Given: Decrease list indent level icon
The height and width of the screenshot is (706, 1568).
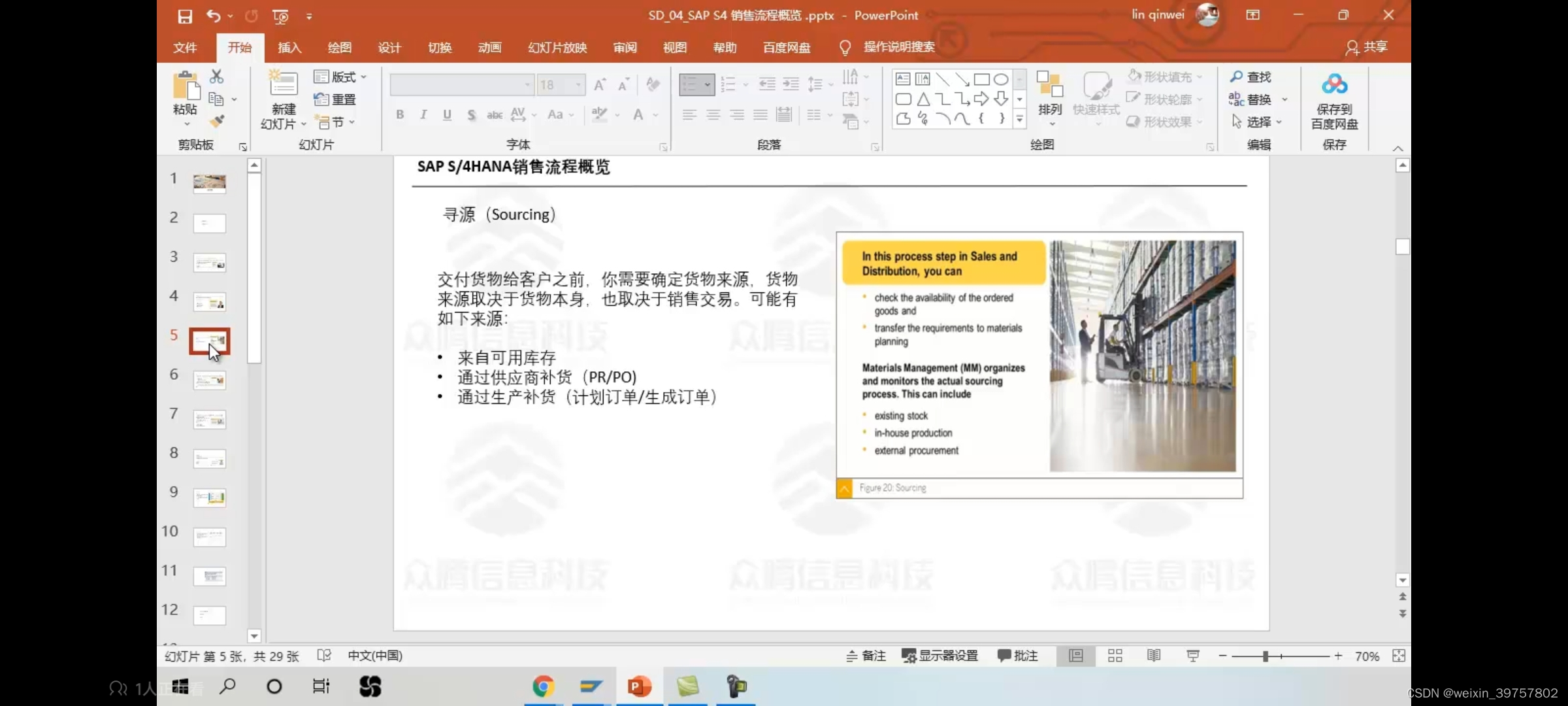Looking at the screenshot, I should tap(767, 84).
